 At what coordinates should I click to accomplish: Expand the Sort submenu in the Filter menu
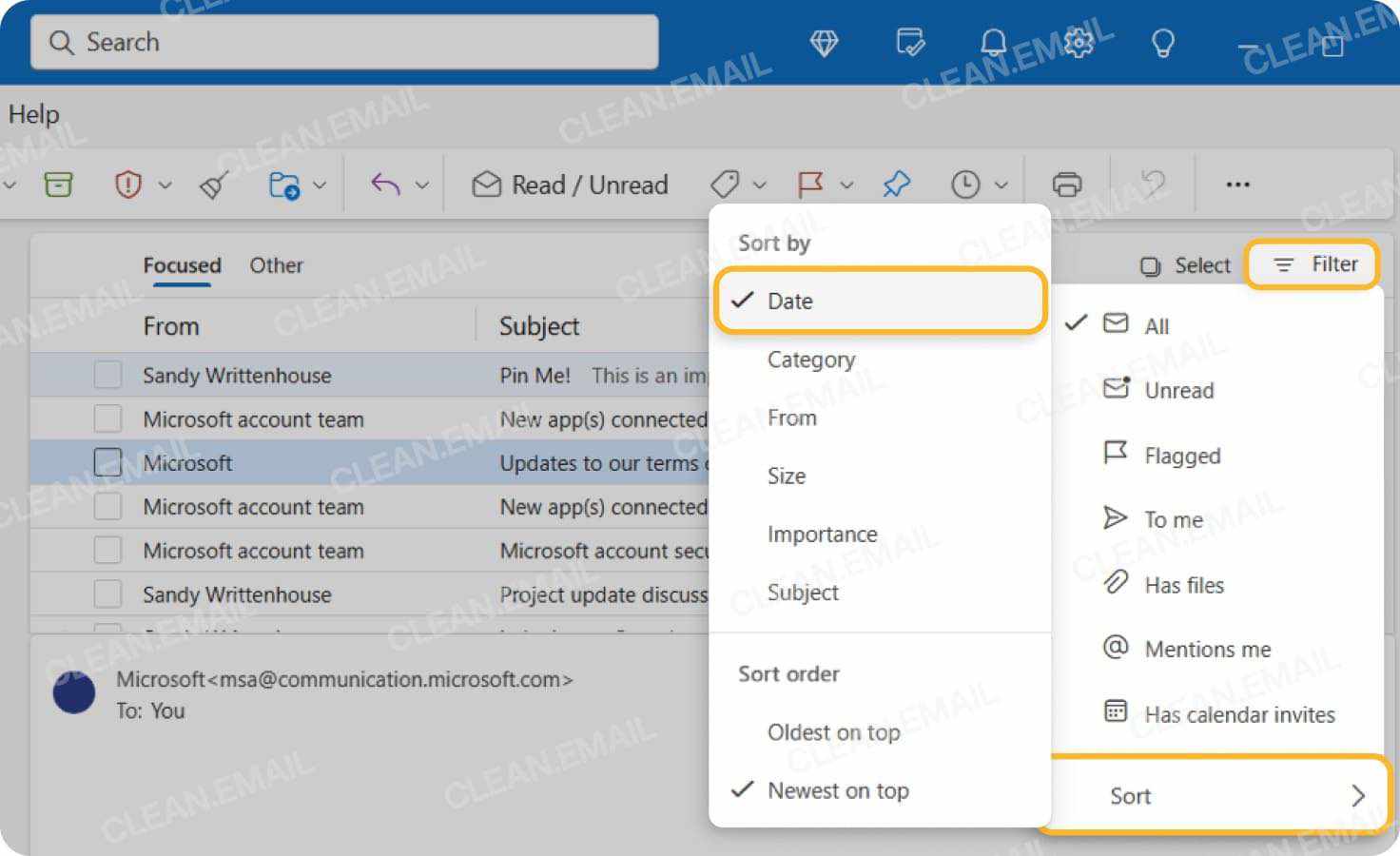[x=1217, y=796]
